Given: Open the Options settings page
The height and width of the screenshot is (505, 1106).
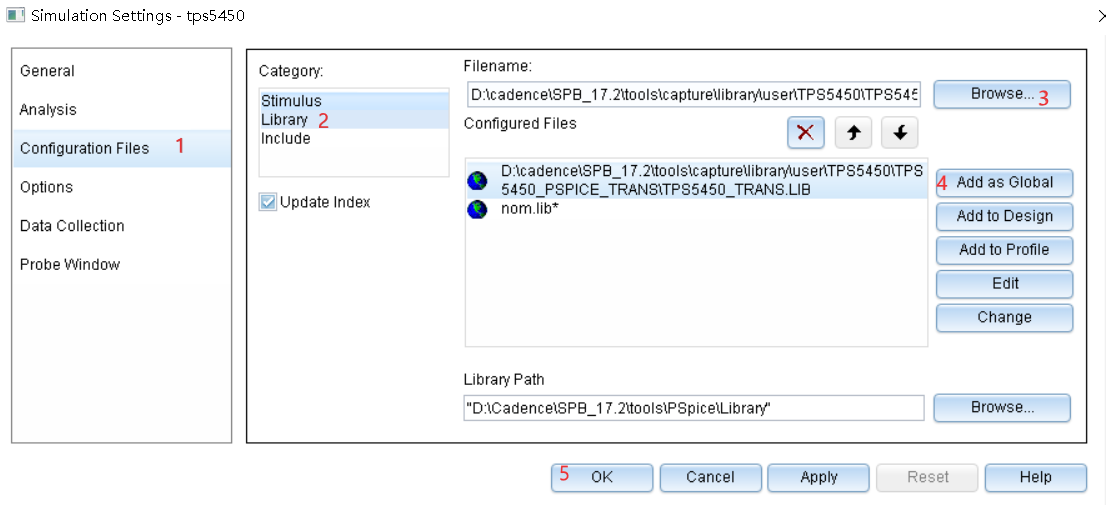Looking at the screenshot, I should [121, 187].
